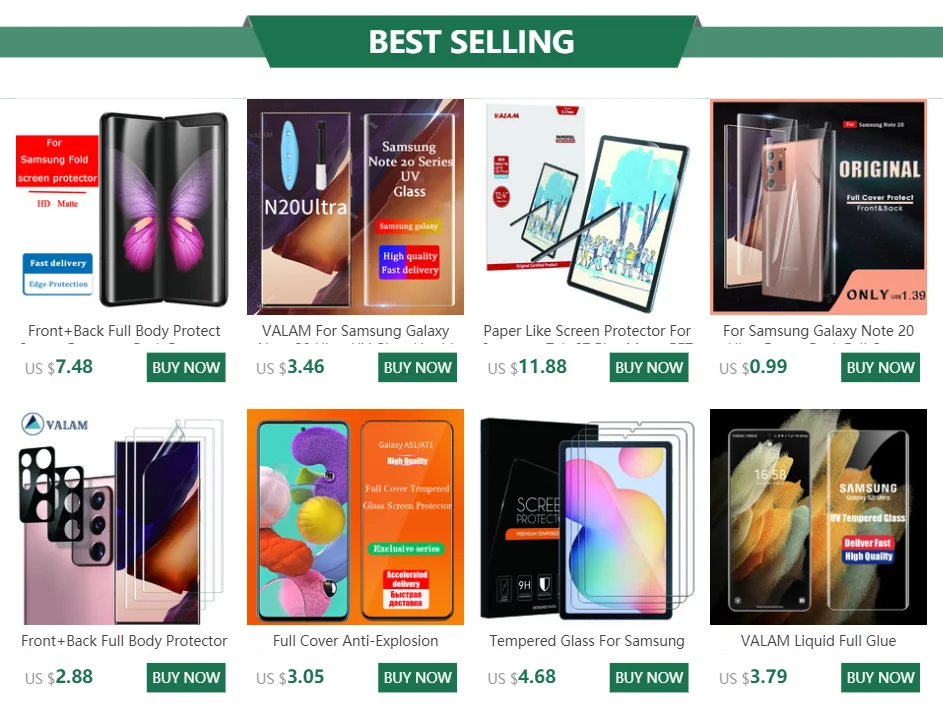Click BUY NOW for the $3.05 item

pos(417,678)
